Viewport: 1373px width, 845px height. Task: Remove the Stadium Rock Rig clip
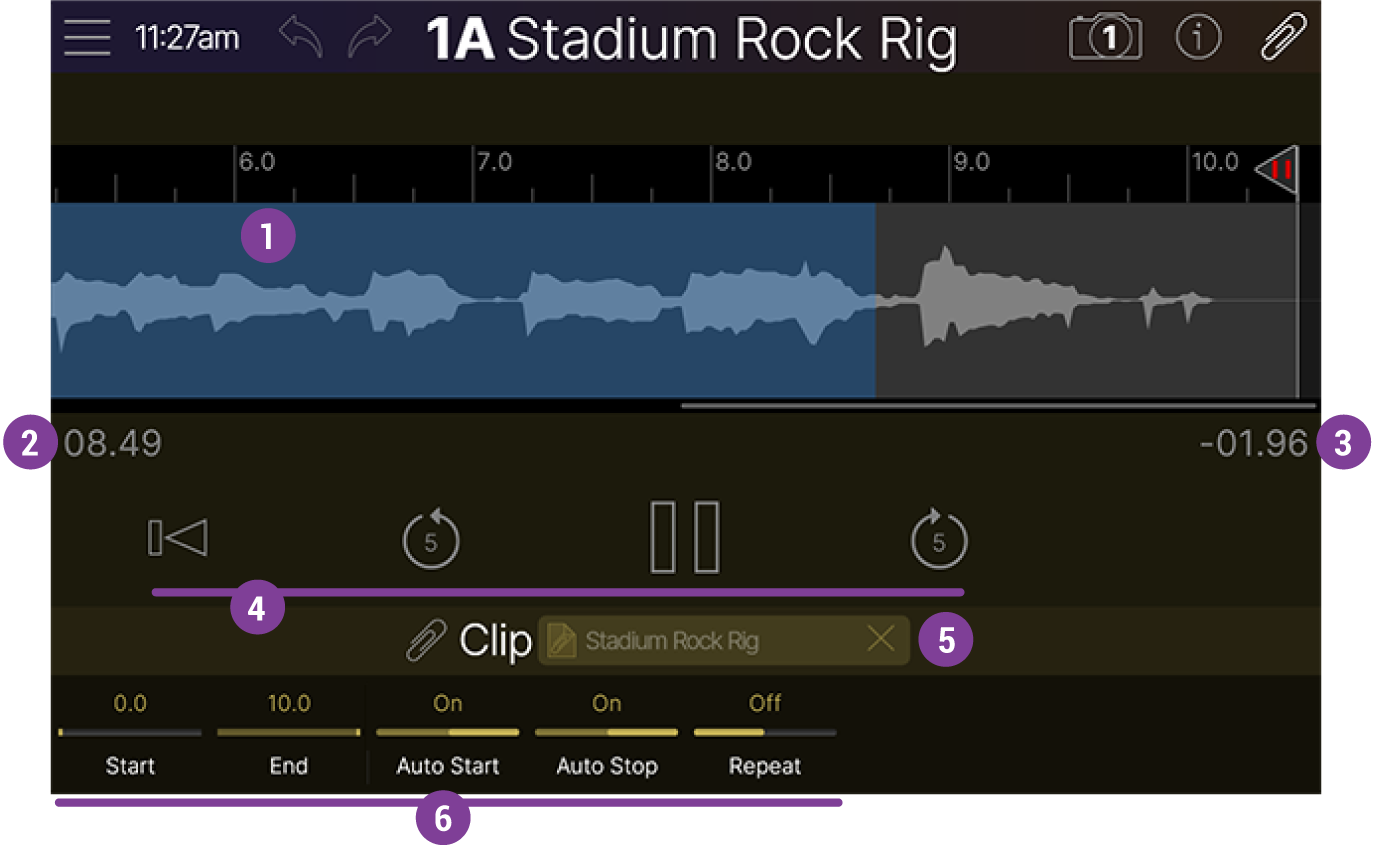[881, 640]
